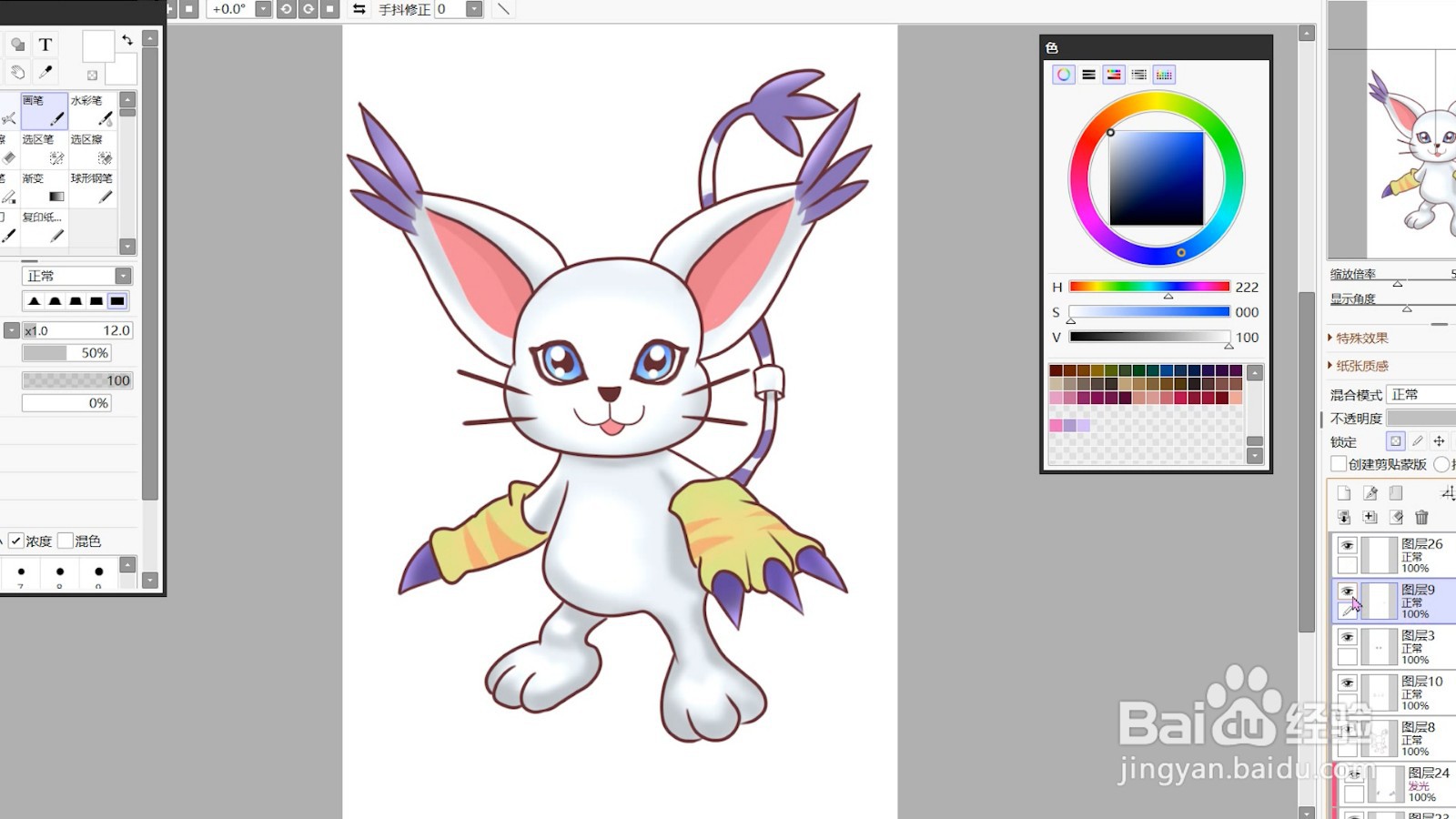This screenshot has height=819, width=1456.
Task: Rotate canvas clockwise
Action: [x=308, y=9]
